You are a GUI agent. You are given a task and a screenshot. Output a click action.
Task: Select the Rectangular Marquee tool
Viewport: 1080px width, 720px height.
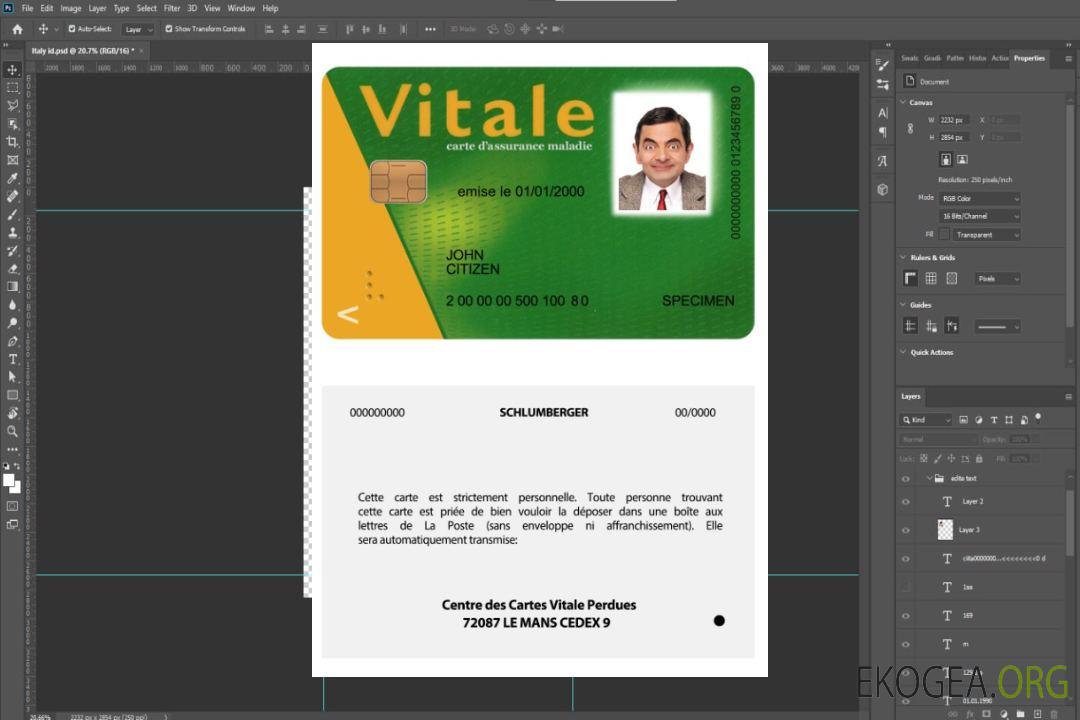pyautogui.click(x=12, y=88)
